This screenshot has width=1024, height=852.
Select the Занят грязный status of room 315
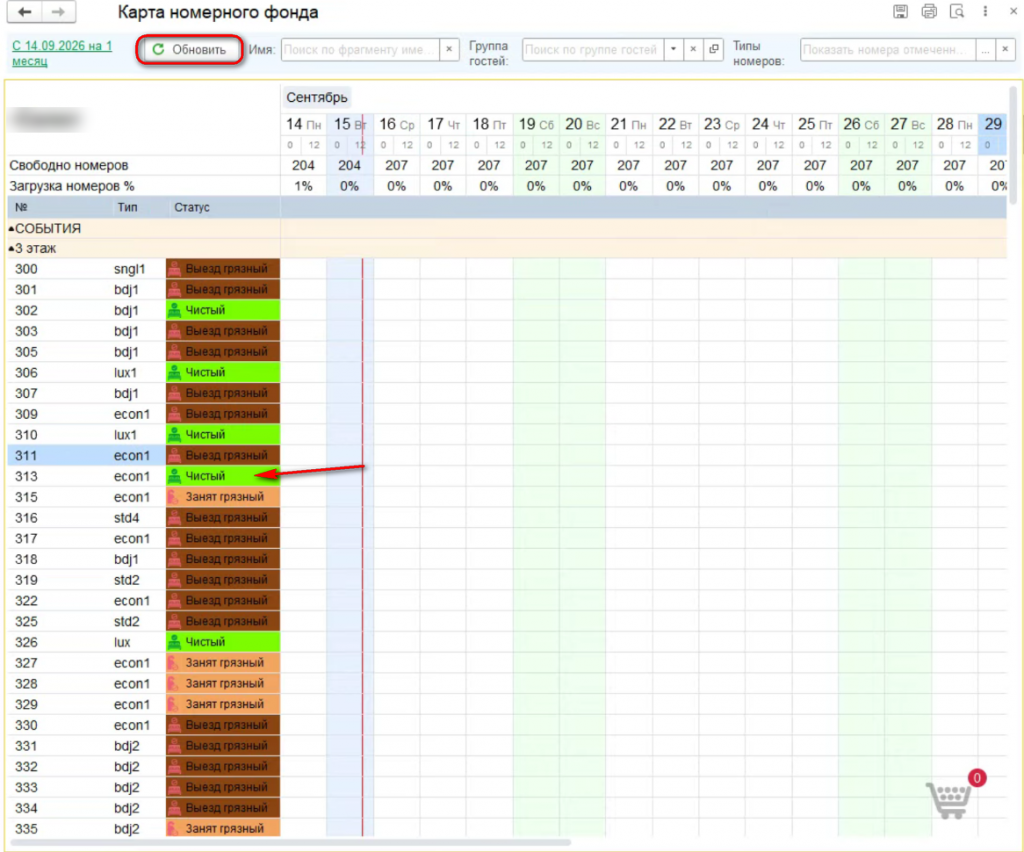tap(223, 497)
